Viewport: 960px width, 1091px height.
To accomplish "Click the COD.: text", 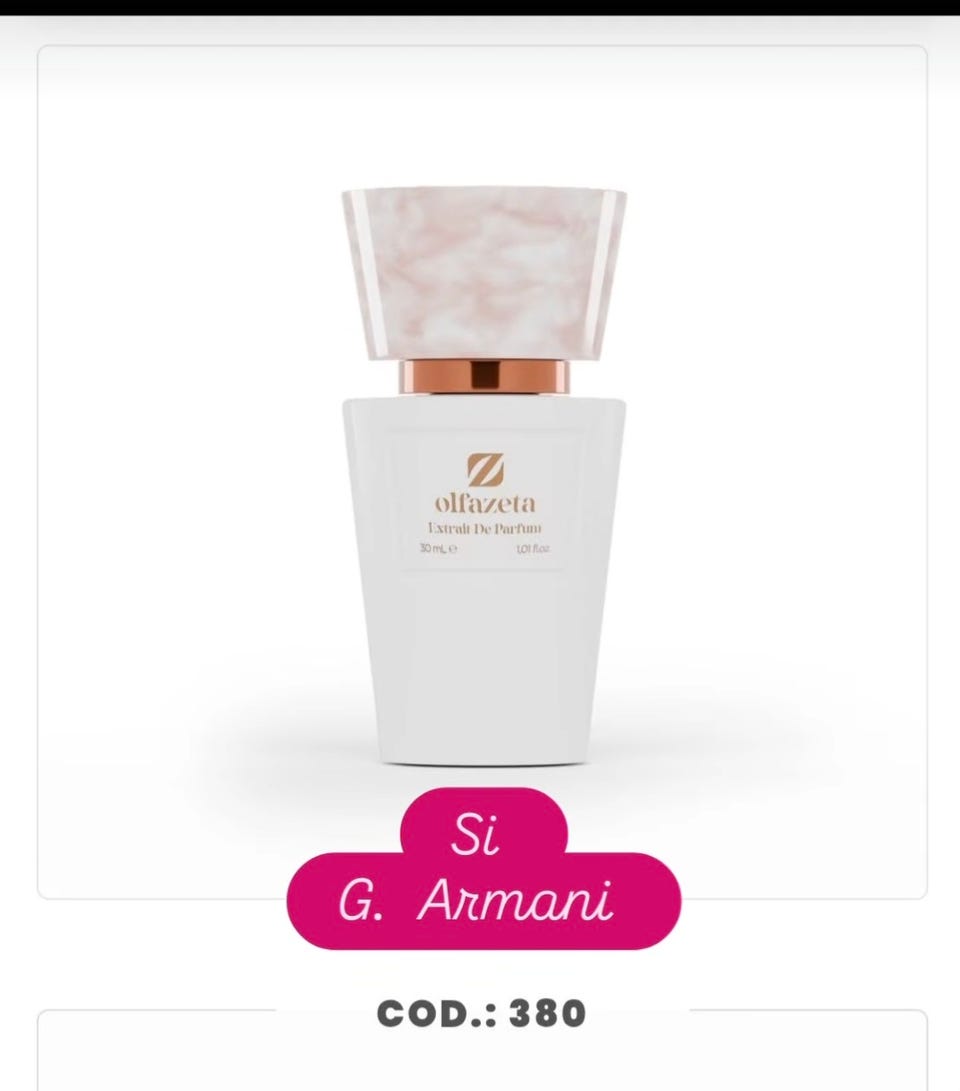I will coord(436,1013).
